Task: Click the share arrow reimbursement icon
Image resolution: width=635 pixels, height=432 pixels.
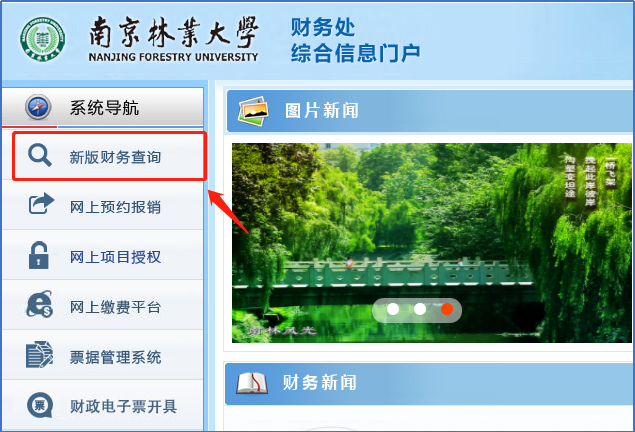Action: 41,203
